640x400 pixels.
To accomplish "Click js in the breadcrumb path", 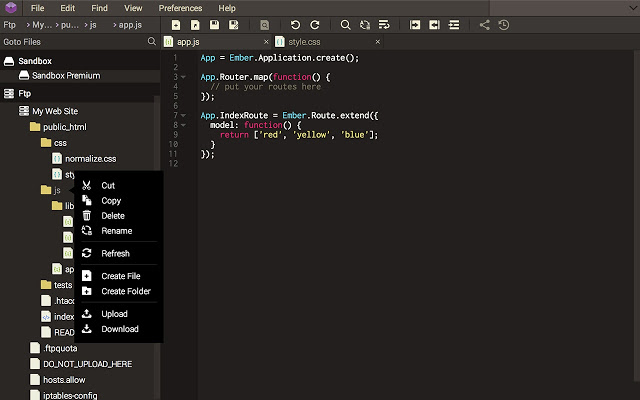I will pos(93,25).
